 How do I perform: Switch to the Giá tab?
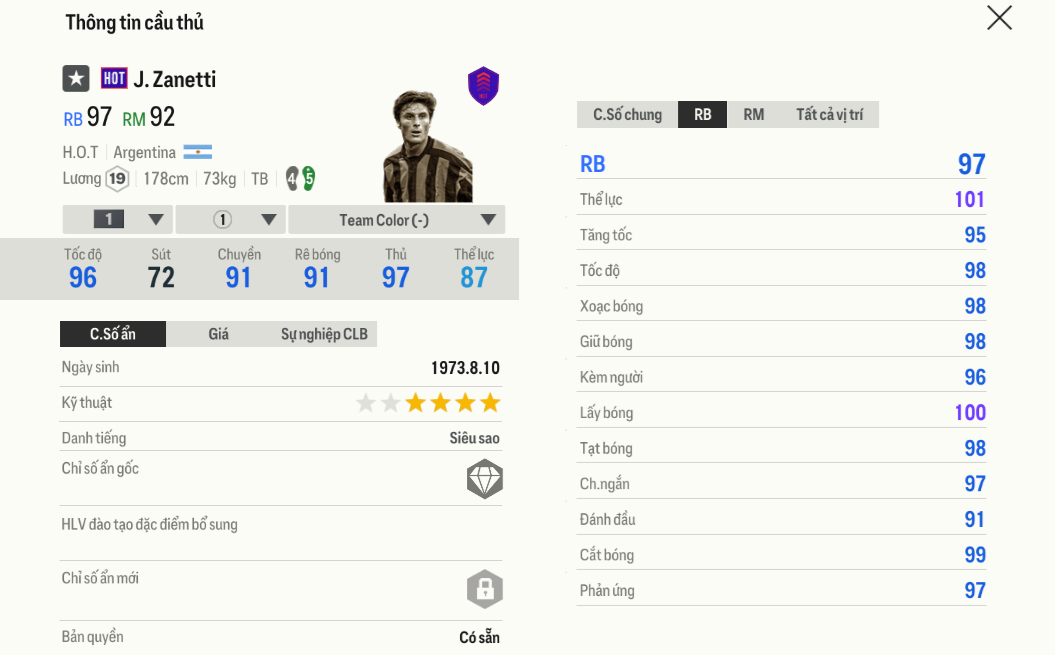point(219,334)
